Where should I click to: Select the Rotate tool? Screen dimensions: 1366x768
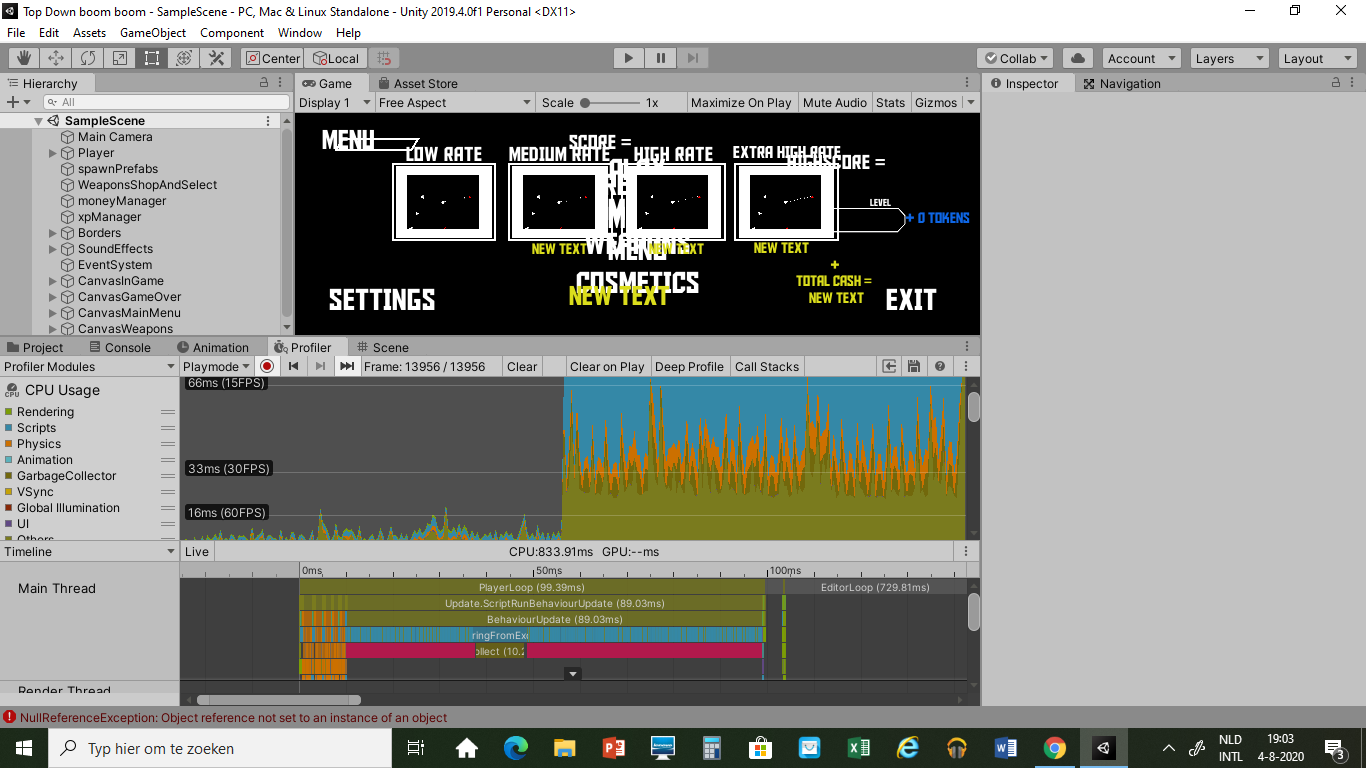coord(88,58)
